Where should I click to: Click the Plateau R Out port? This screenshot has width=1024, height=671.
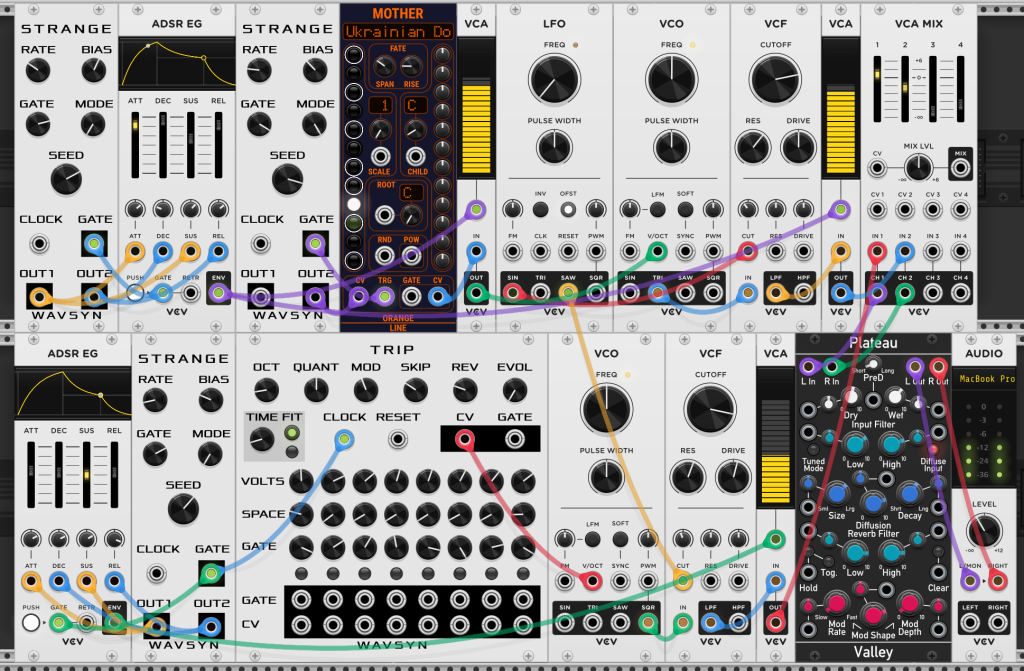938,367
